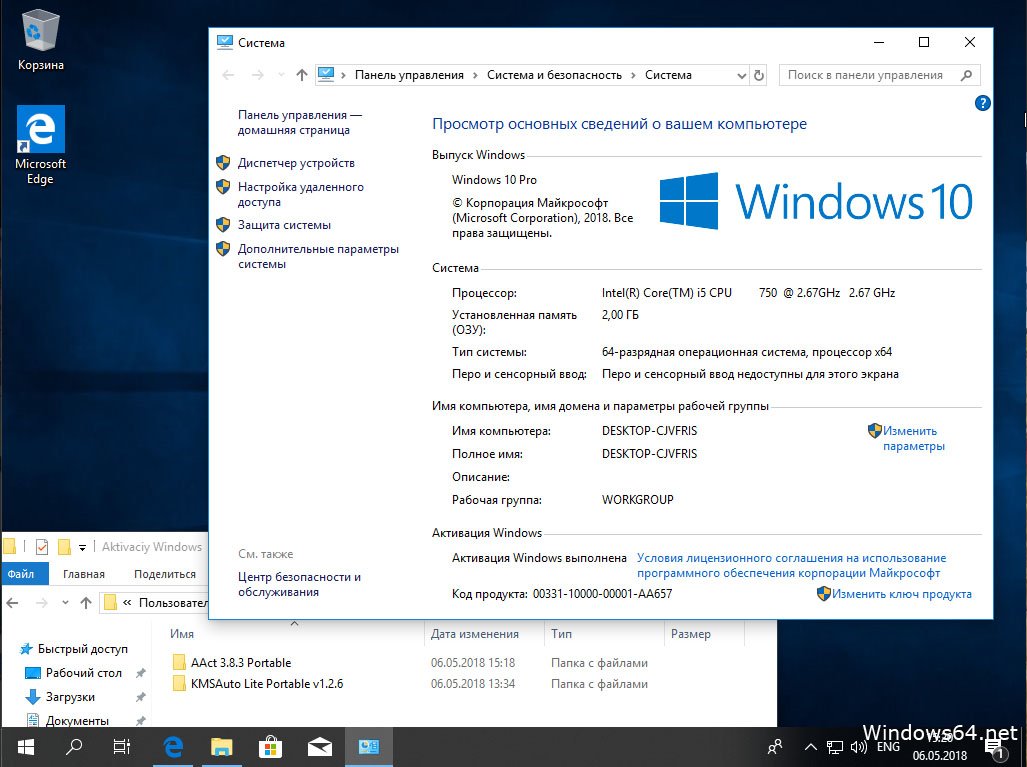The height and width of the screenshot is (767, 1027).
Task: Open taskbar search
Action: click(x=75, y=747)
